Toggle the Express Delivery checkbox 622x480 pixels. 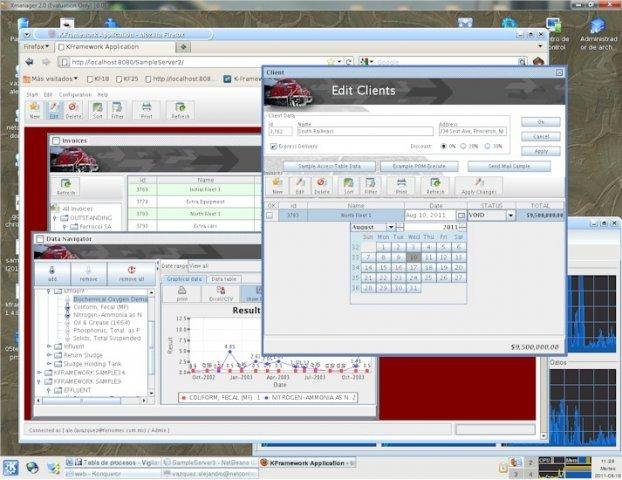pyautogui.click(x=274, y=146)
